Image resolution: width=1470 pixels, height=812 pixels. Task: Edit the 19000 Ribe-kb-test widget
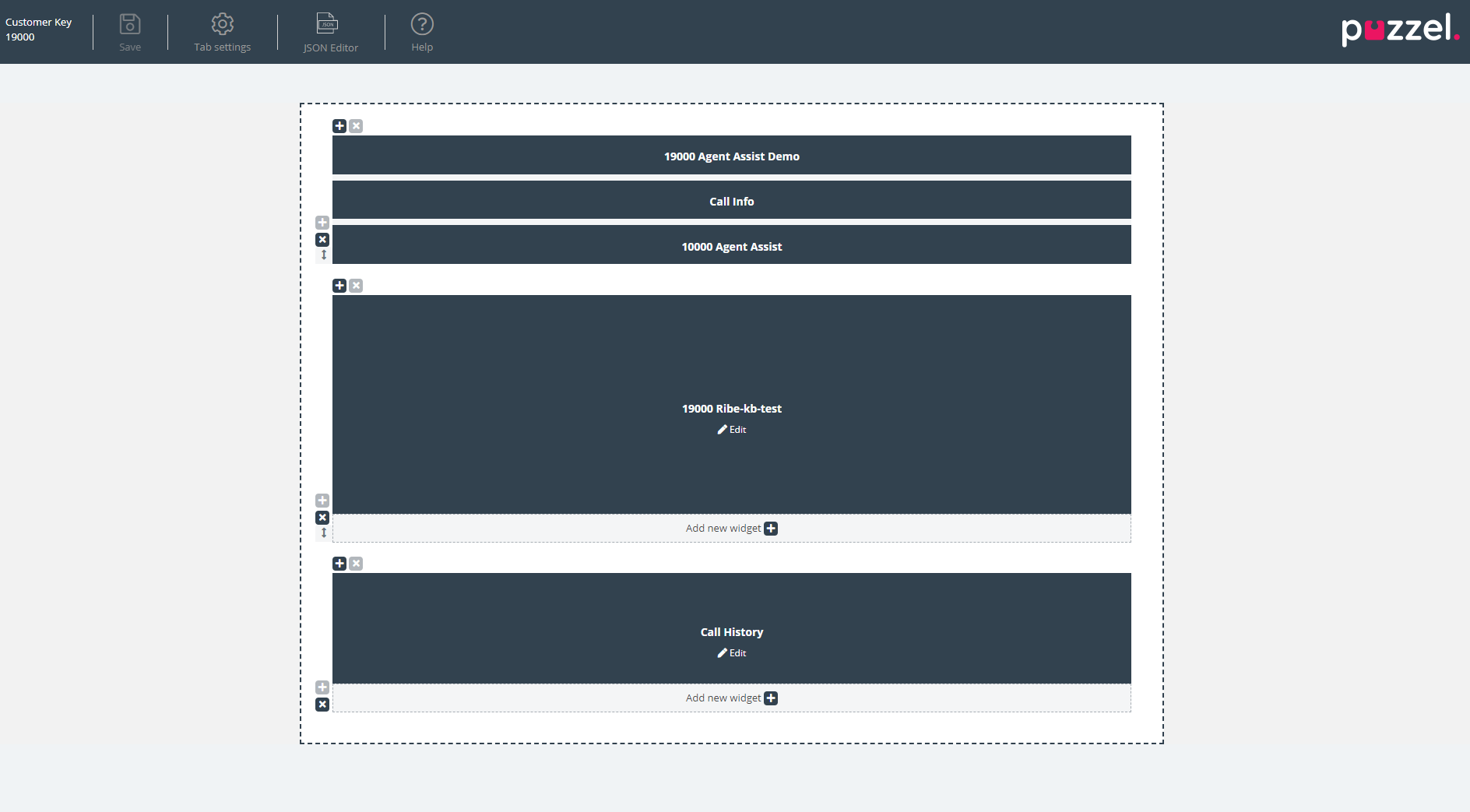tap(732, 430)
